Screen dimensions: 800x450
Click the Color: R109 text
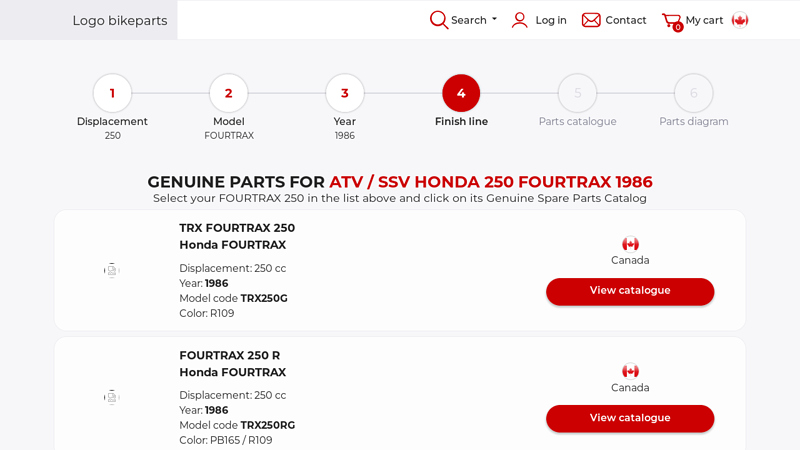(207, 313)
